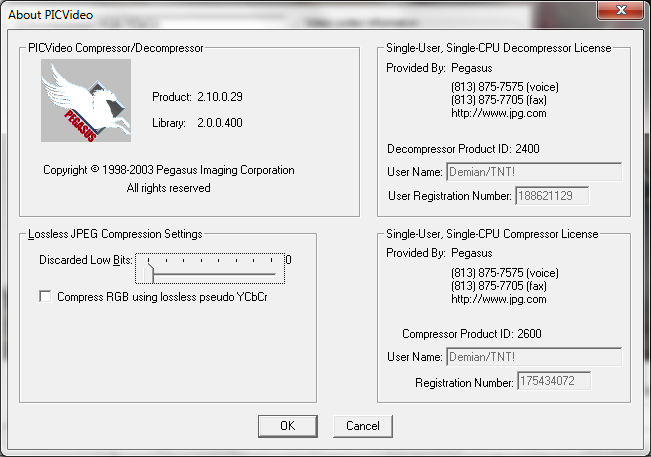Click the Library version 2.0.0.400 text
This screenshot has height=457, width=651.
(220, 123)
